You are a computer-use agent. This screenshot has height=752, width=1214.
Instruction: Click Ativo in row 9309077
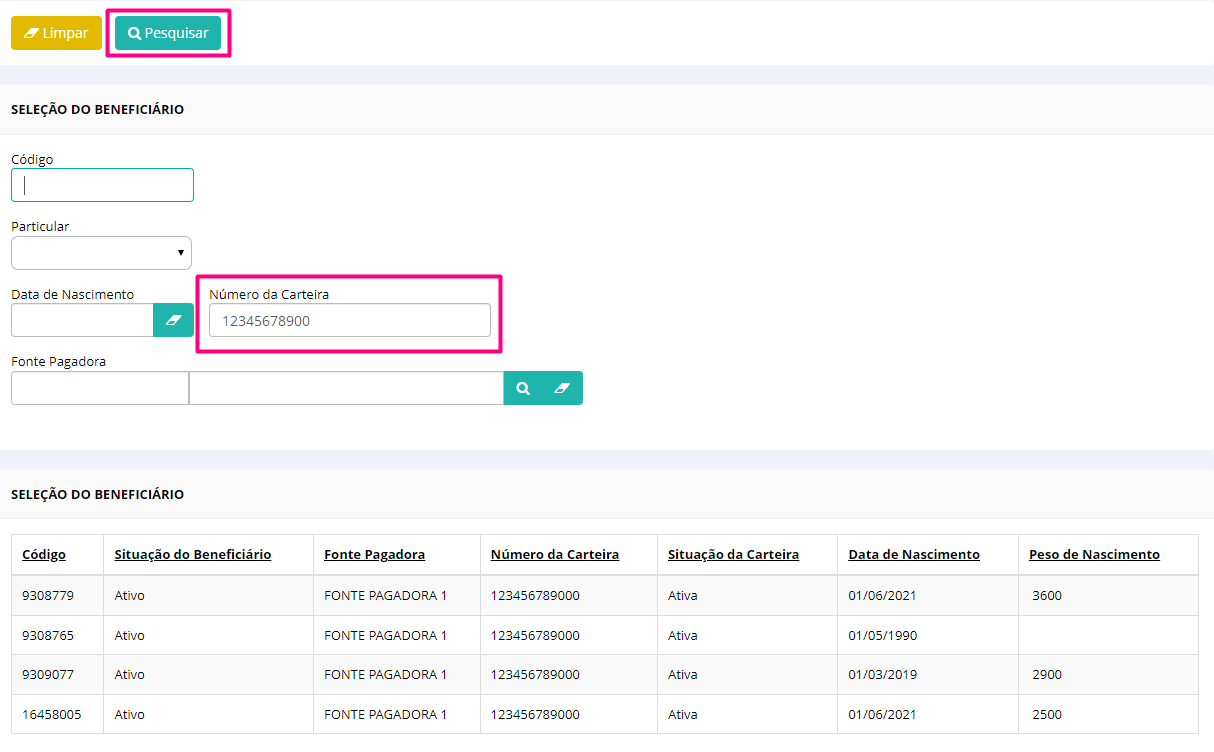(x=129, y=675)
